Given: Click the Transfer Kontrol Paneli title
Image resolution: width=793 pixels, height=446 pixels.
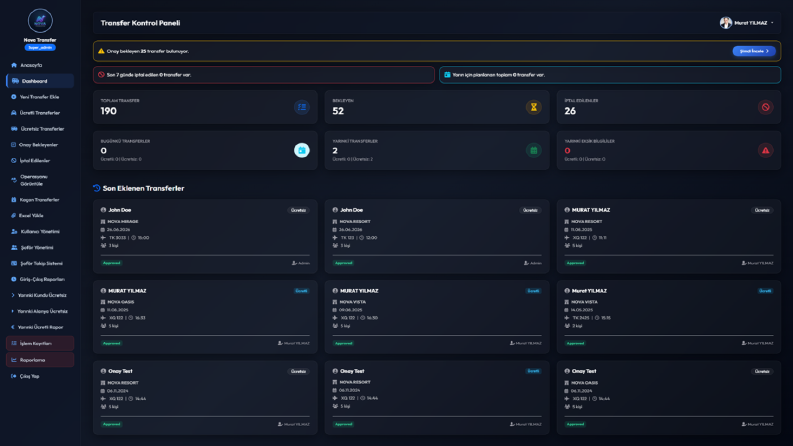Looking at the screenshot, I should tap(140, 23).
